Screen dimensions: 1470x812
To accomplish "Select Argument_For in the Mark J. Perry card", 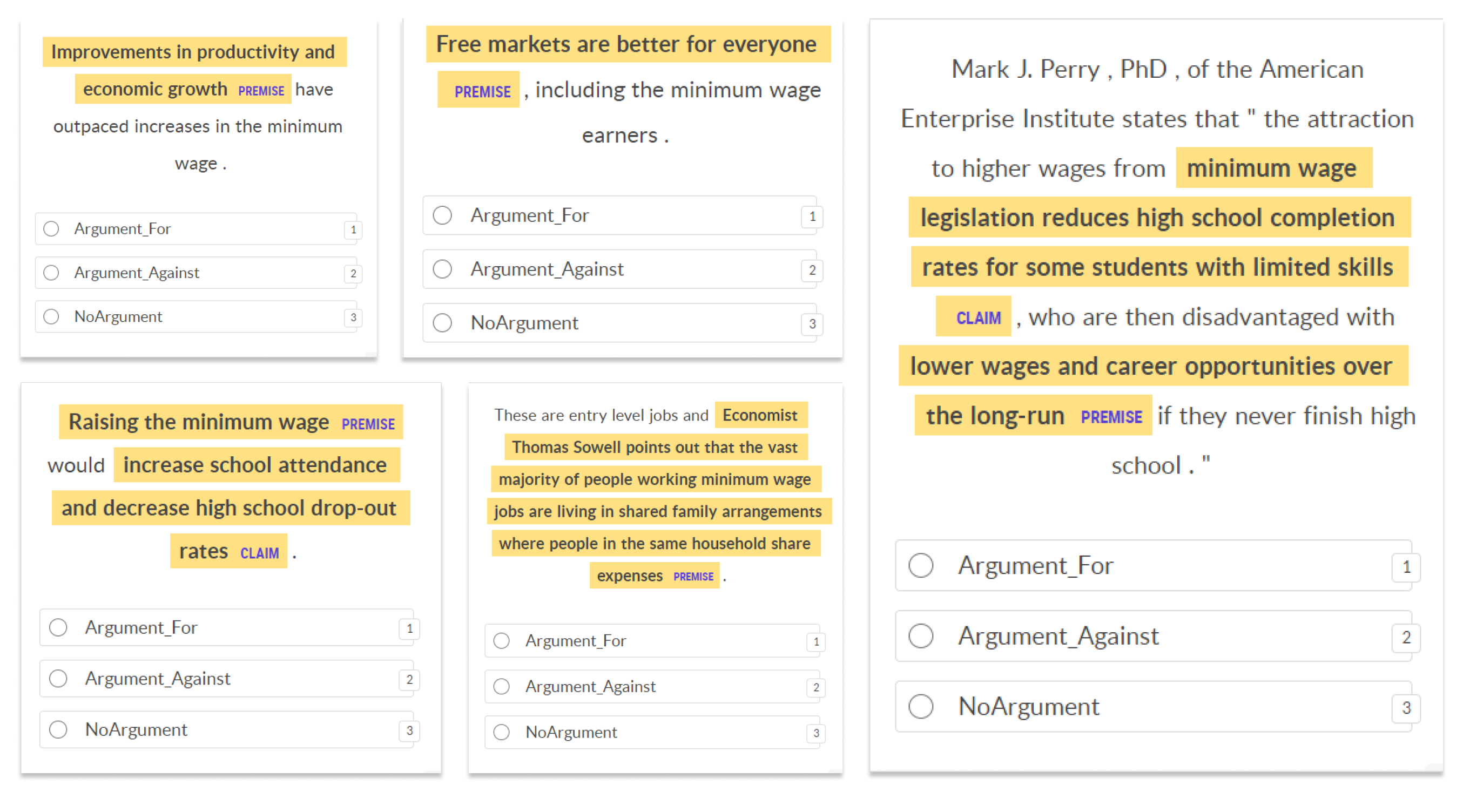I will pos(1154,565).
